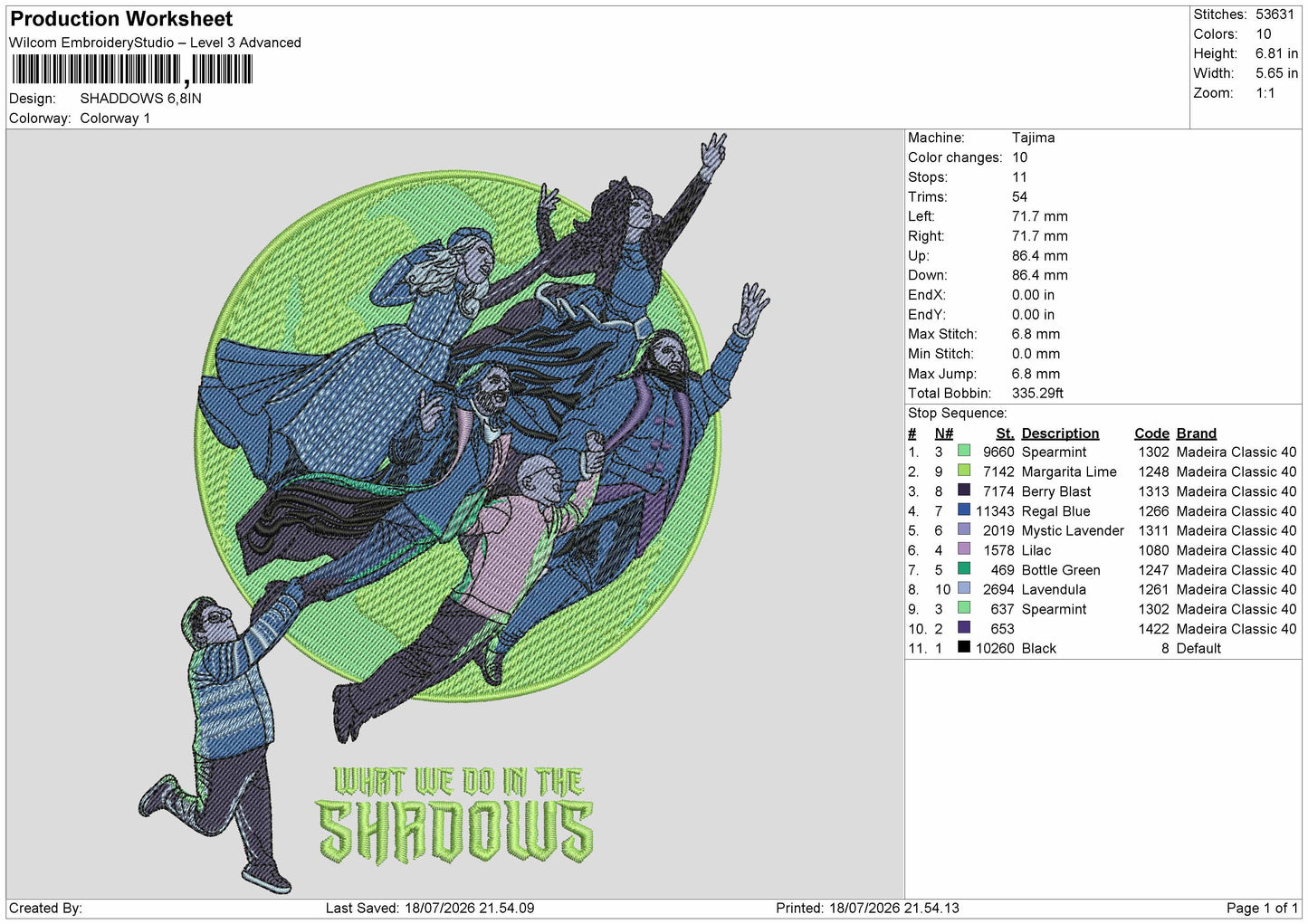Viewport: 1308px width, 924px height.
Task: Click the stitch count 469 for Bottle Green
Action: (1002, 570)
